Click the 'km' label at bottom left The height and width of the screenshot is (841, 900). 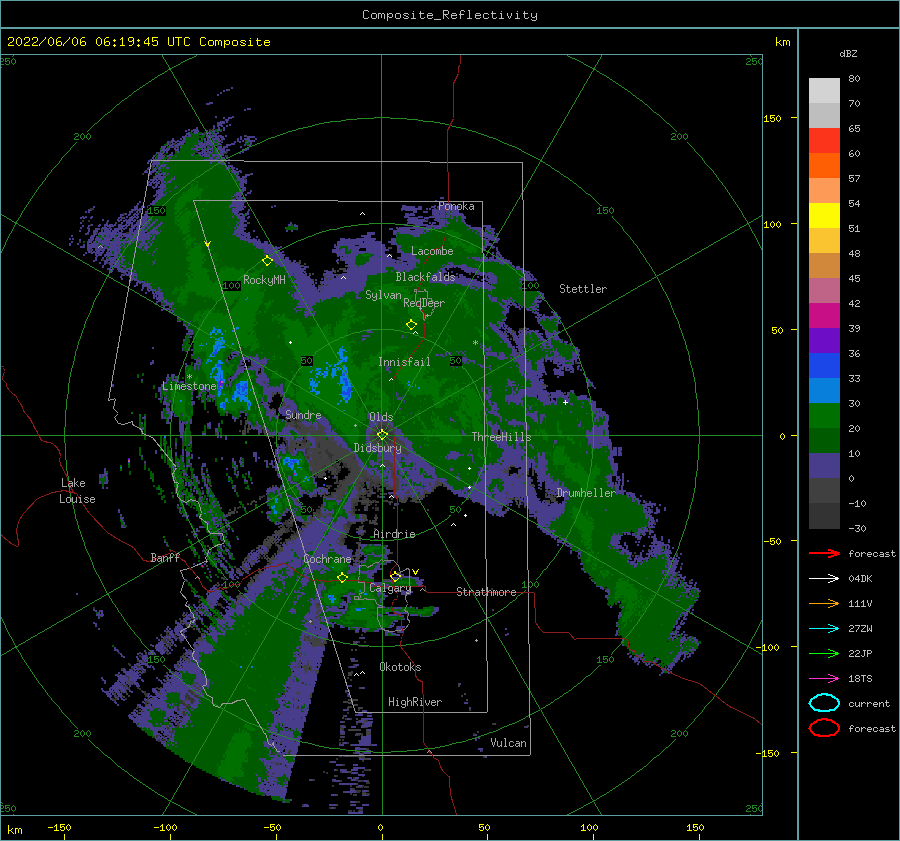coord(14,830)
